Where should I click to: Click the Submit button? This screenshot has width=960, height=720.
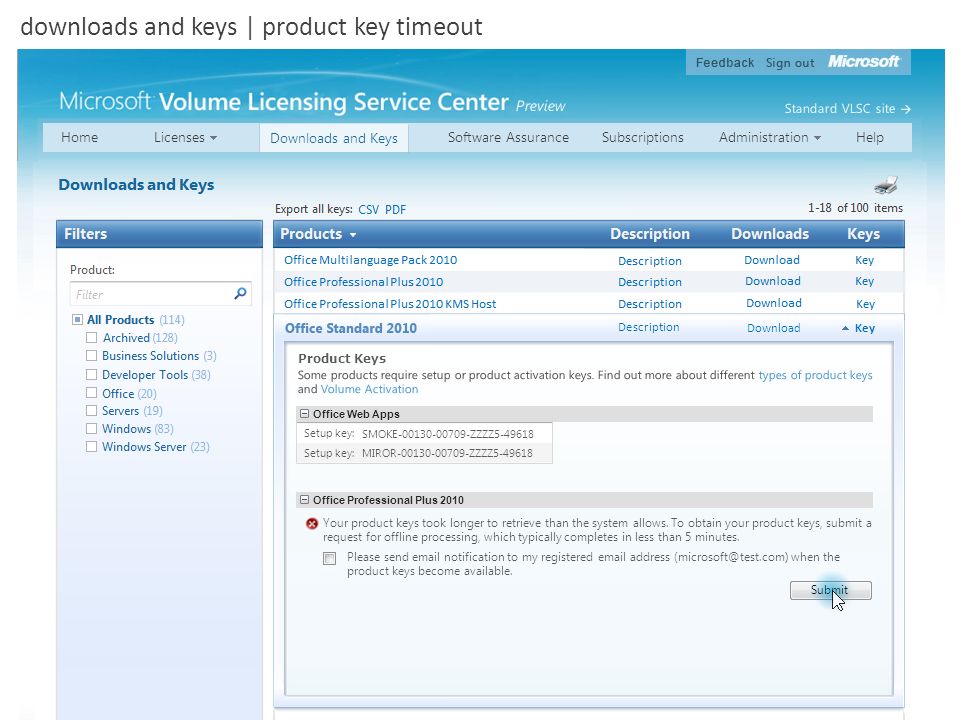830,590
